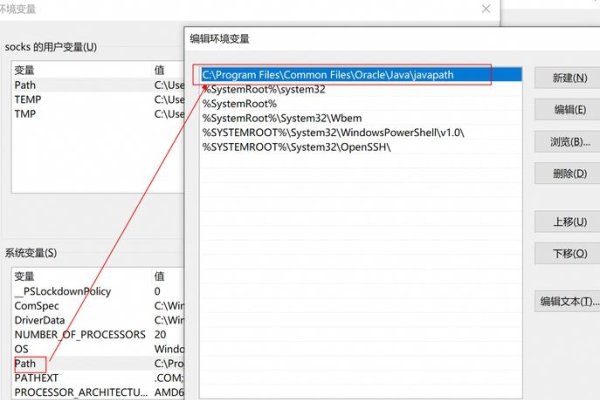Screen dimensions: 600x400
Task: Click the 上移(U) move up button
Action: point(567,222)
